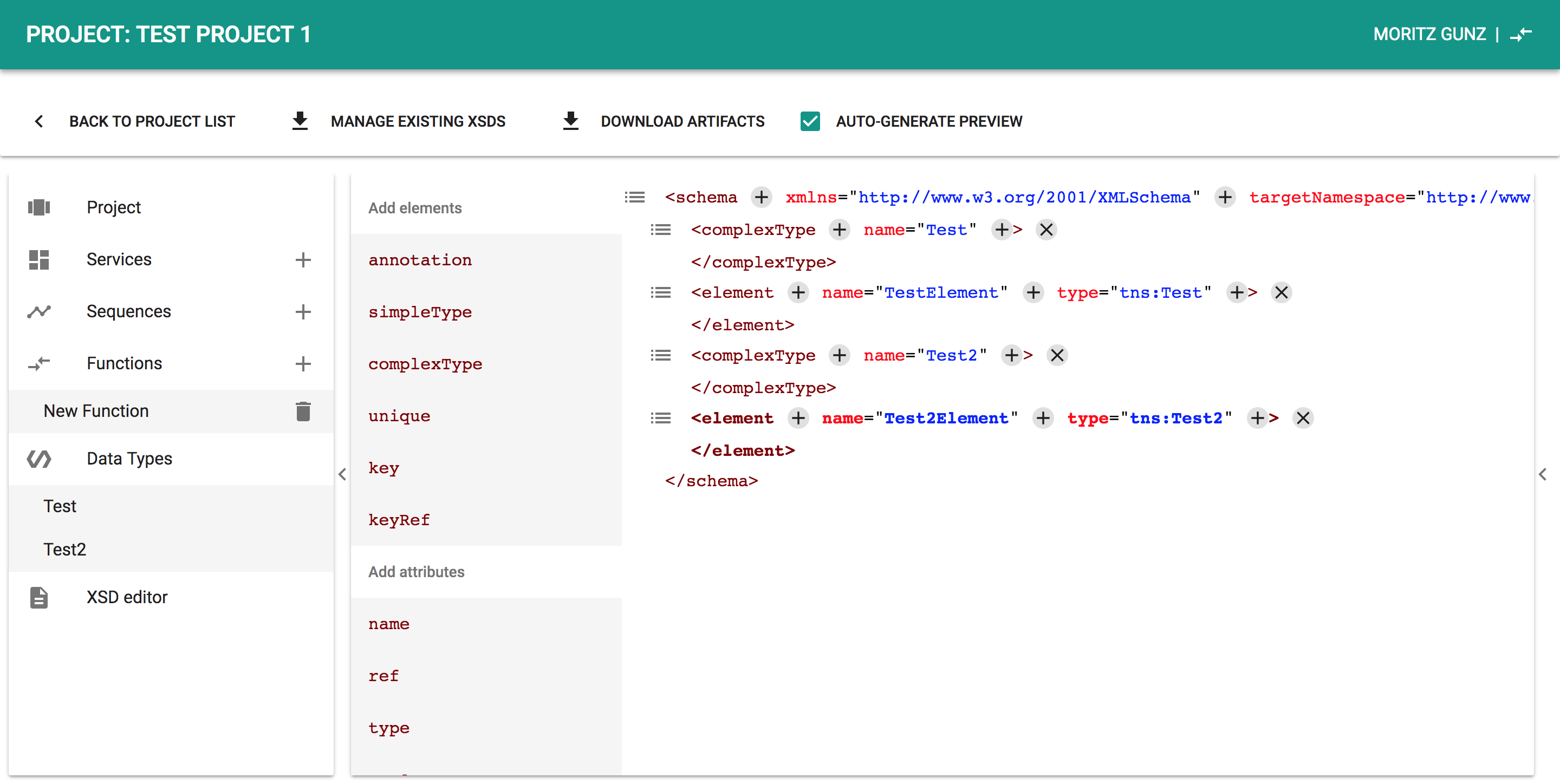
Task: Click plus after name="Test" attribute
Action: [x=1002, y=230]
